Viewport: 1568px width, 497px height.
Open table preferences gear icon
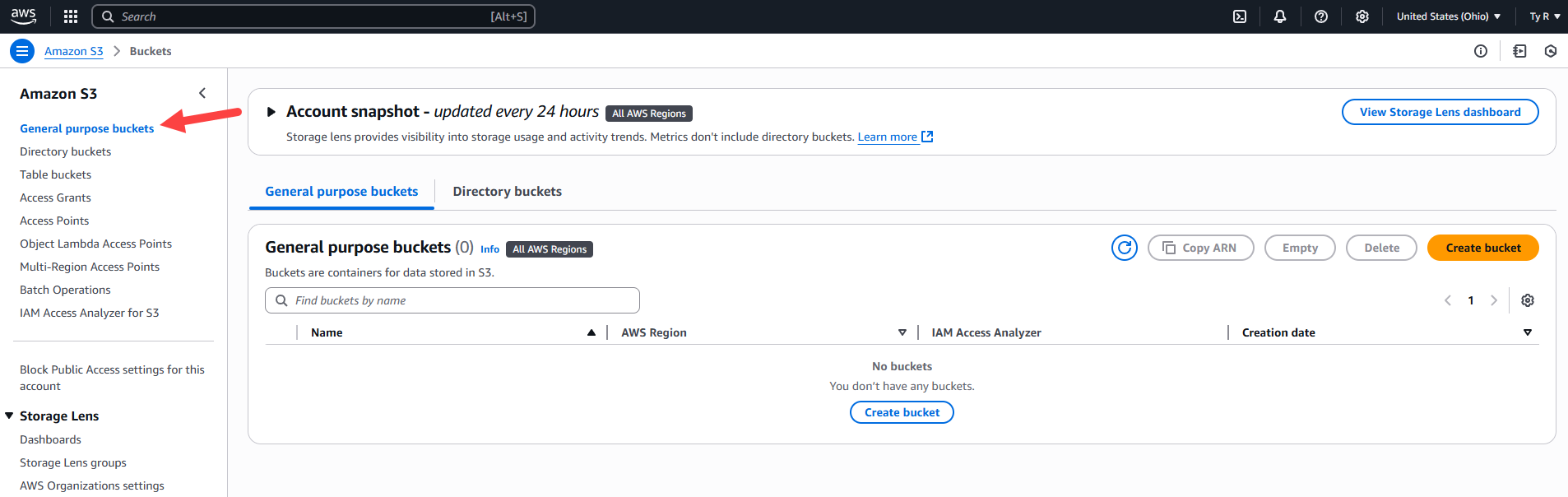pos(1528,300)
